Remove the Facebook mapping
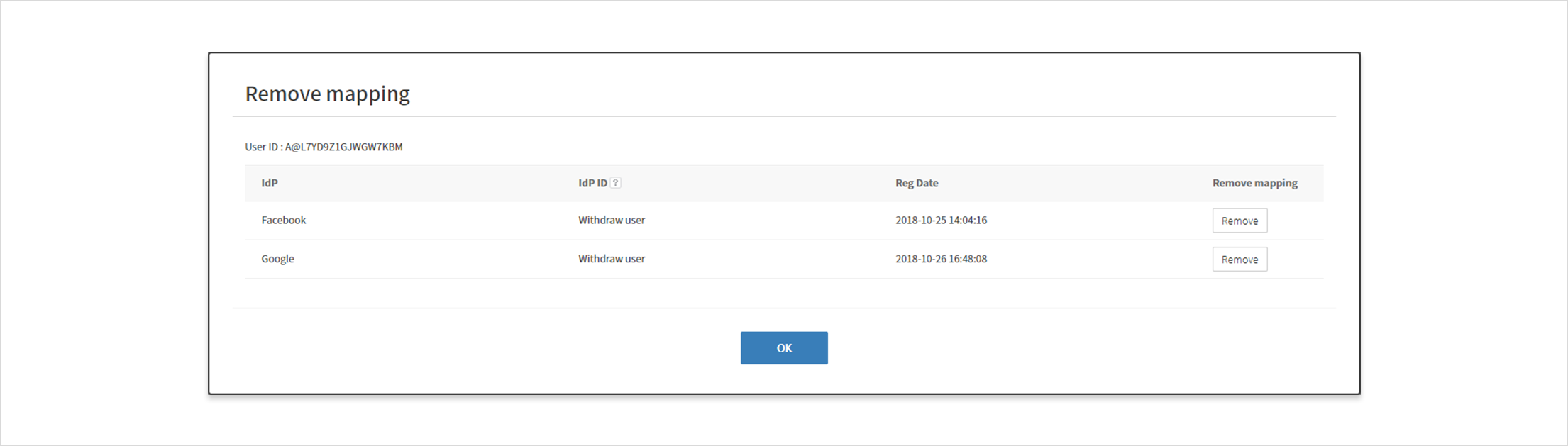1568x446 pixels. pos(1240,221)
